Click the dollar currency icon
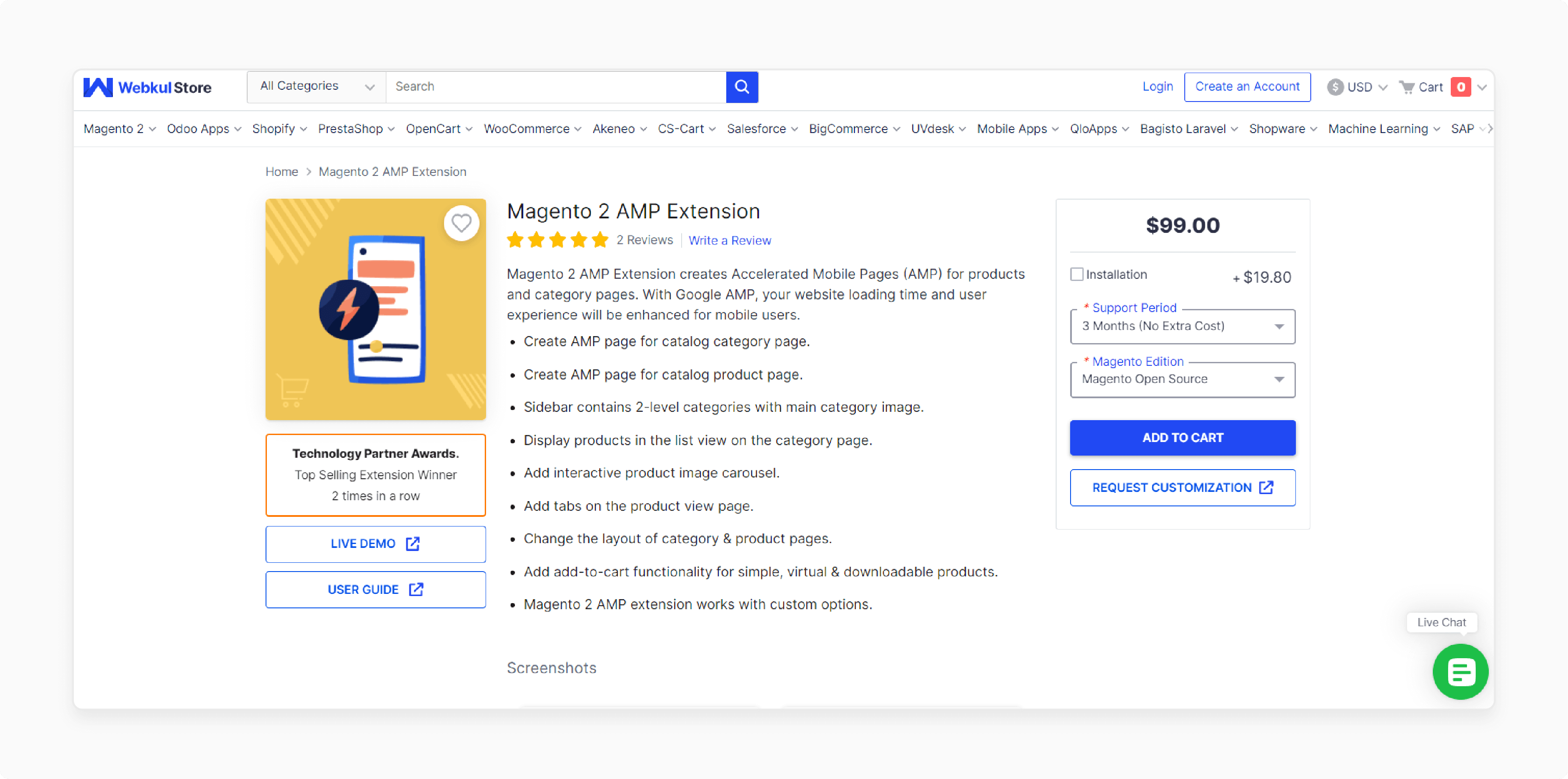Image resolution: width=1568 pixels, height=779 pixels. coord(1335,87)
